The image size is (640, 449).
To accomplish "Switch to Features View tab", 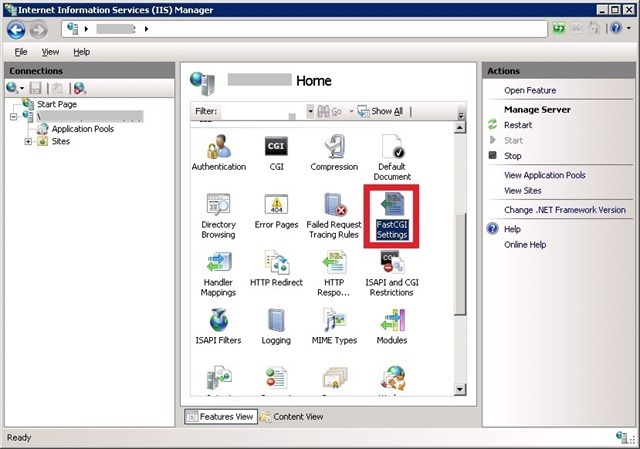I will [221, 417].
